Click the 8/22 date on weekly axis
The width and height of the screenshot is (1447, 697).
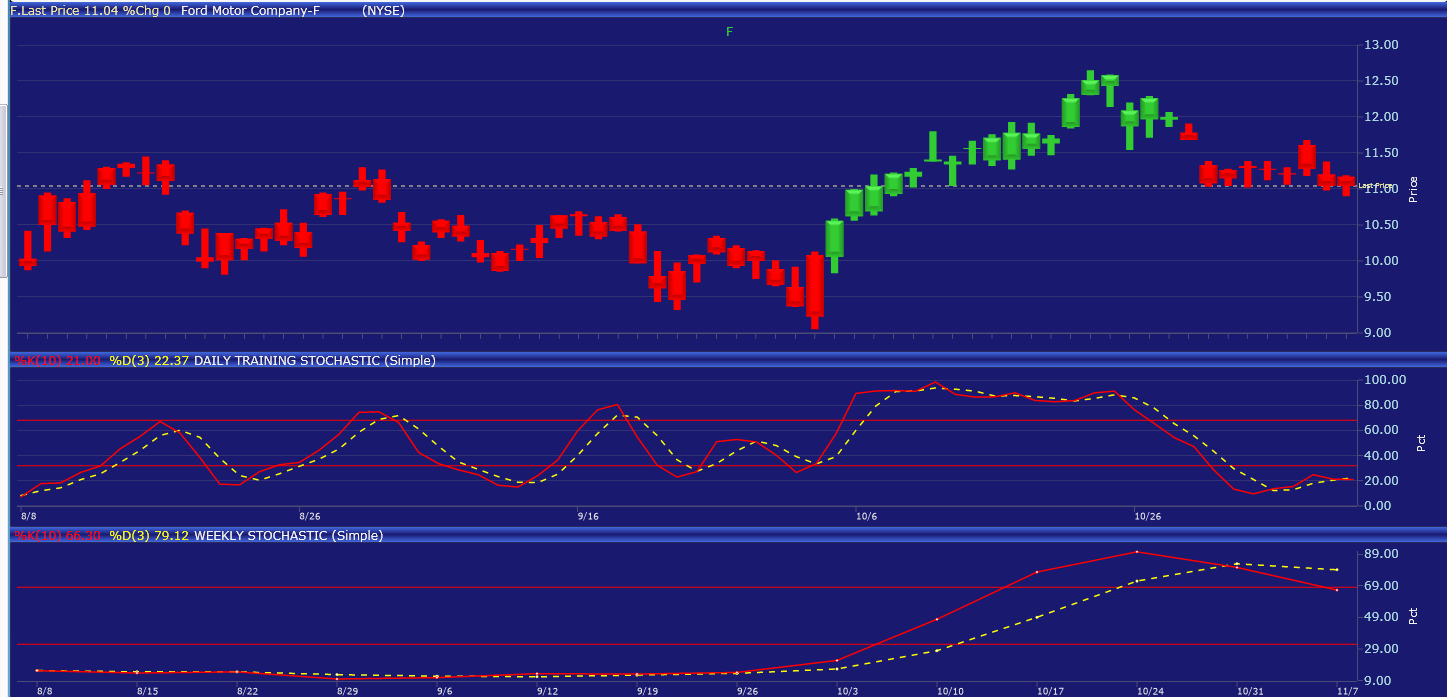click(247, 691)
